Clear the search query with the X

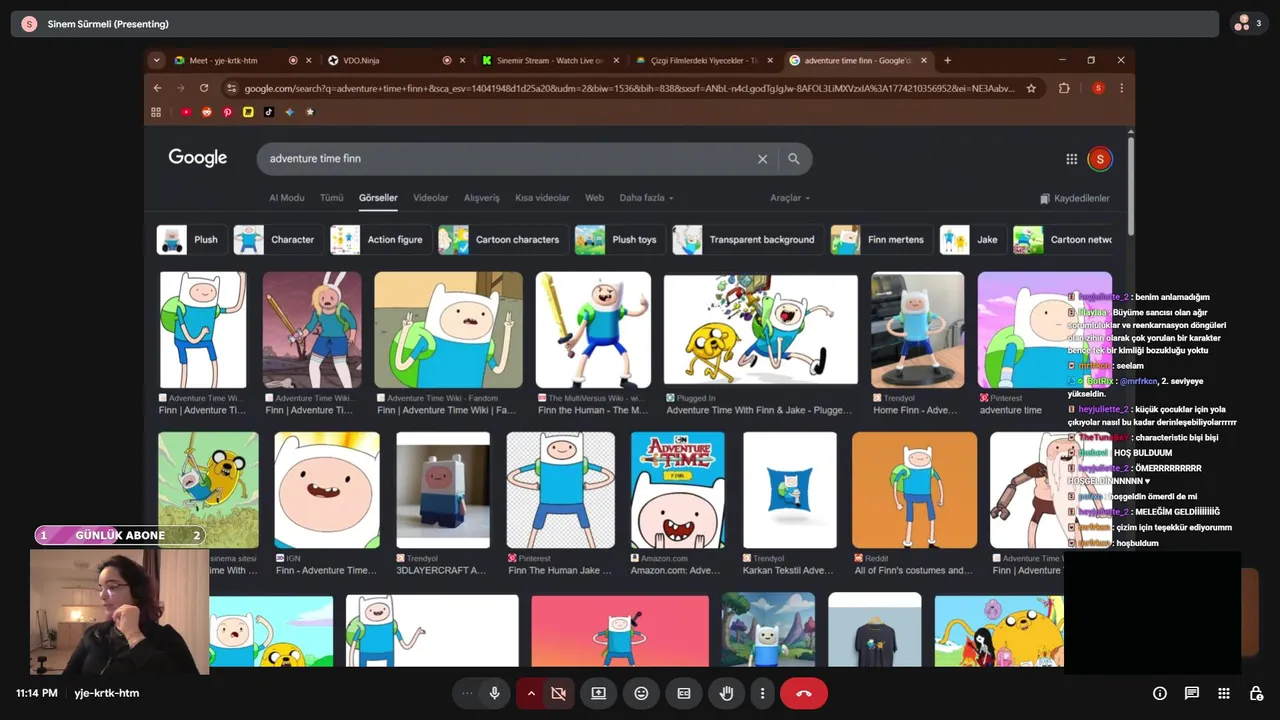tap(762, 159)
